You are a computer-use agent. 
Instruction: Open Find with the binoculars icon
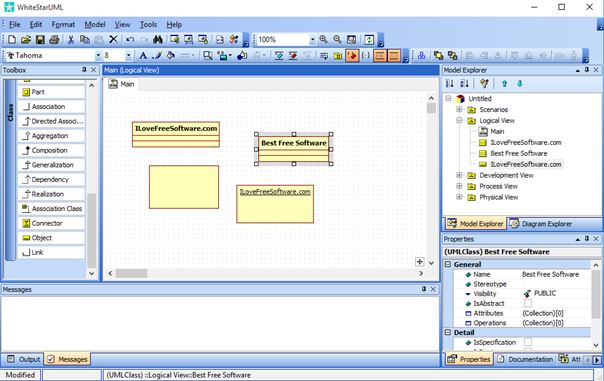[x=158, y=39]
